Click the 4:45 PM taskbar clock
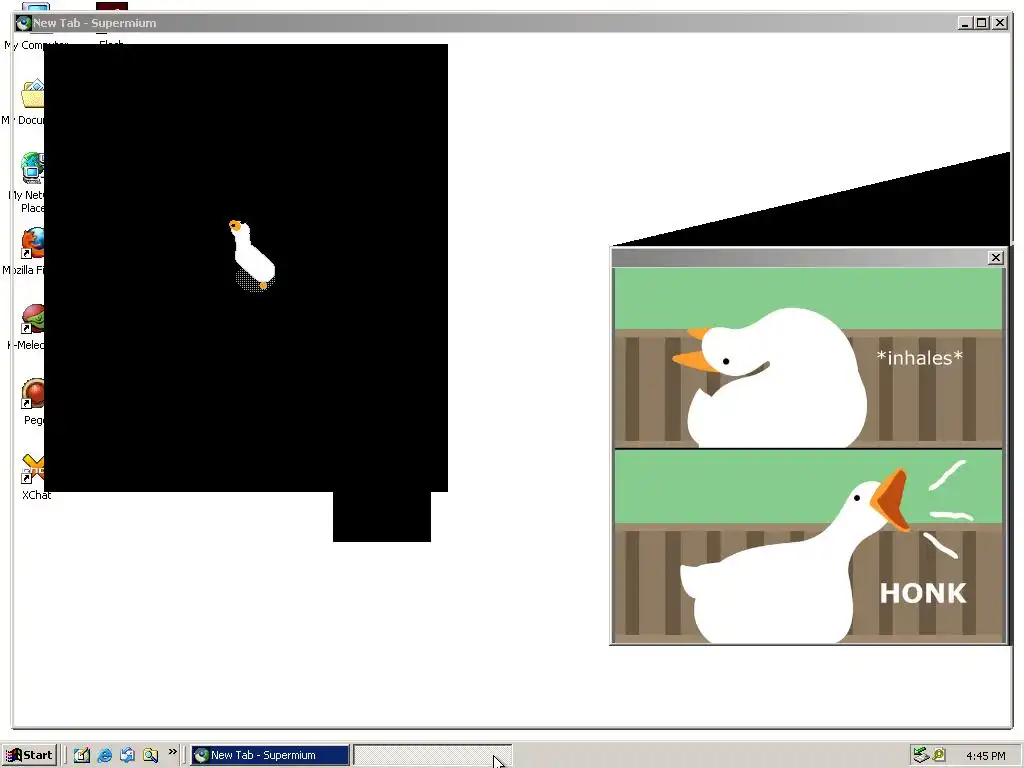The height and width of the screenshot is (768, 1024). [x=985, y=756]
